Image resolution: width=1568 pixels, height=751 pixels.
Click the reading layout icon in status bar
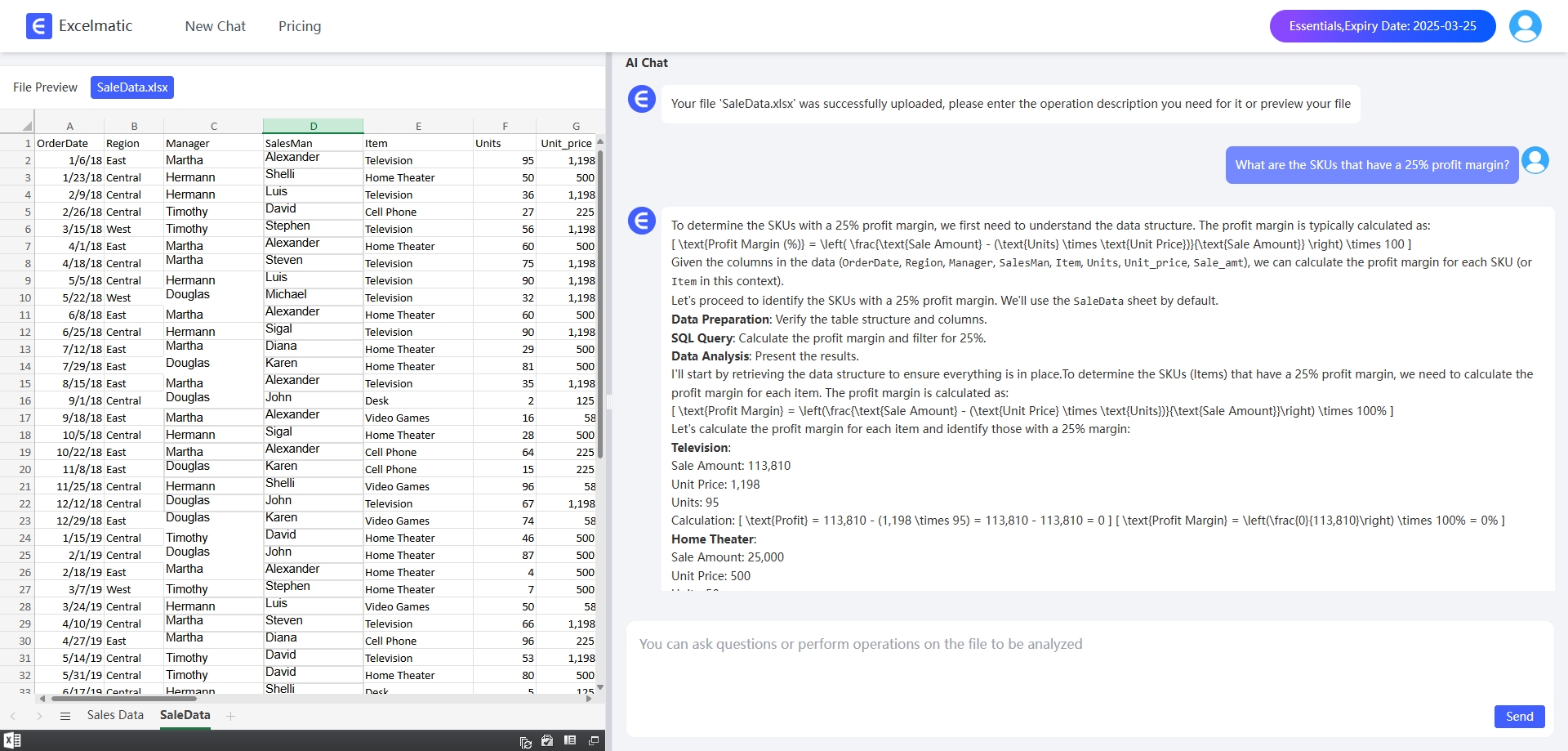coord(570,740)
